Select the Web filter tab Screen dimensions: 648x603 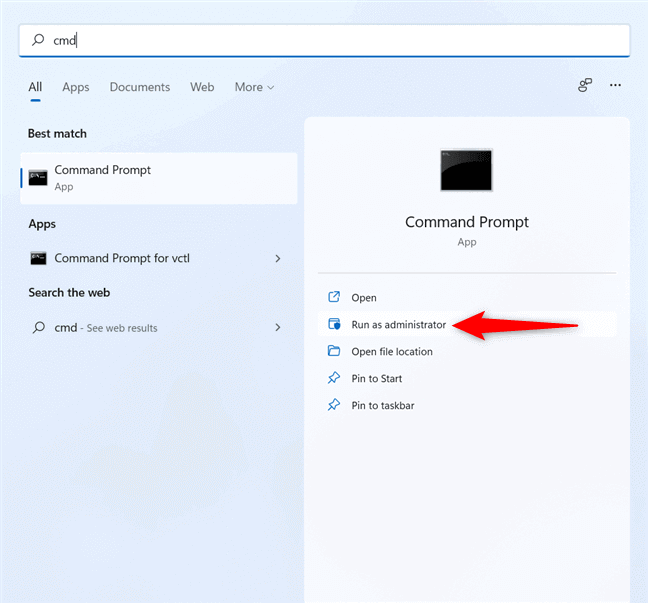(x=202, y=87)
